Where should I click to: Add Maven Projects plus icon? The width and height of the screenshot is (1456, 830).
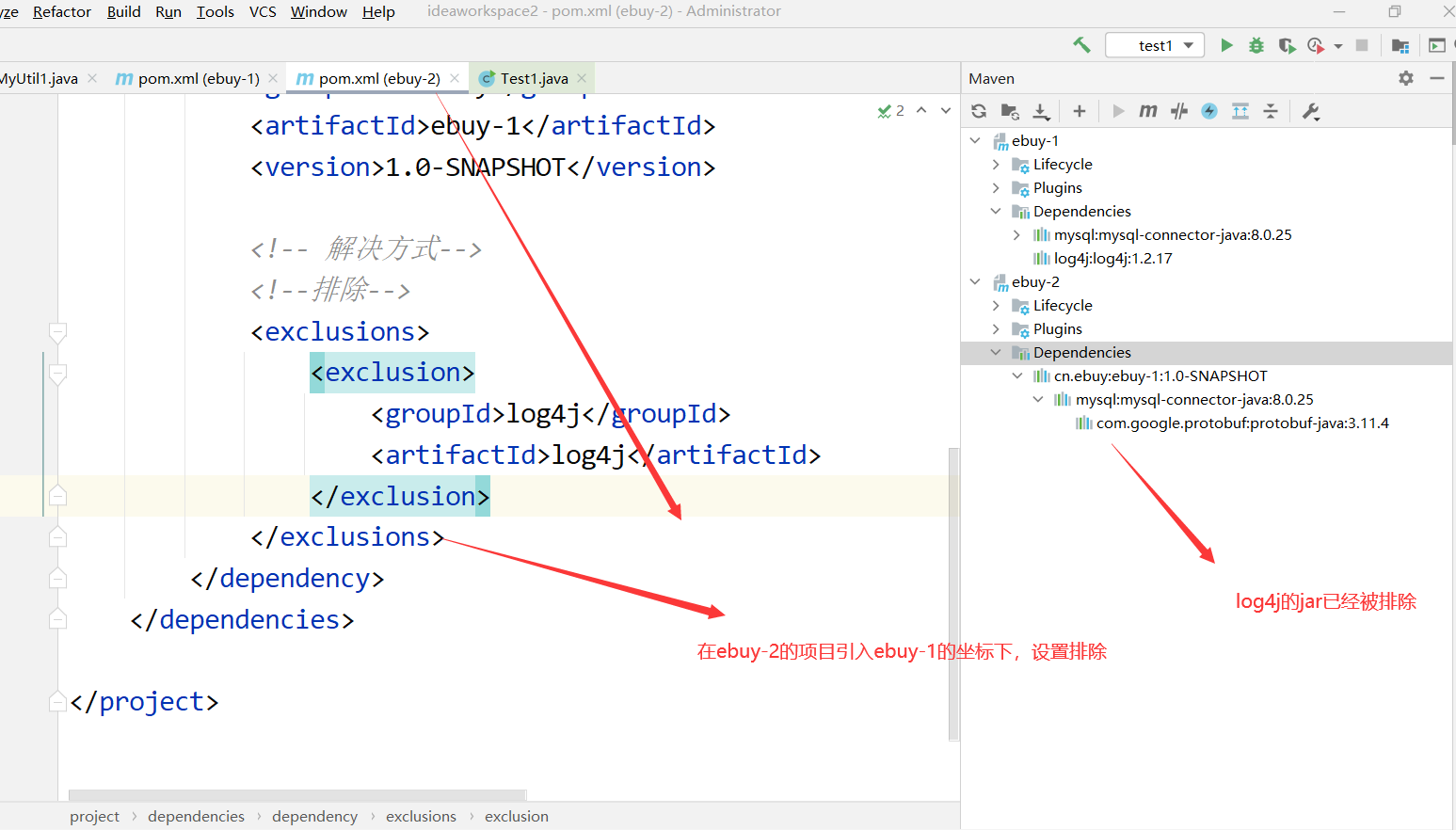[x=1080, y=111]
